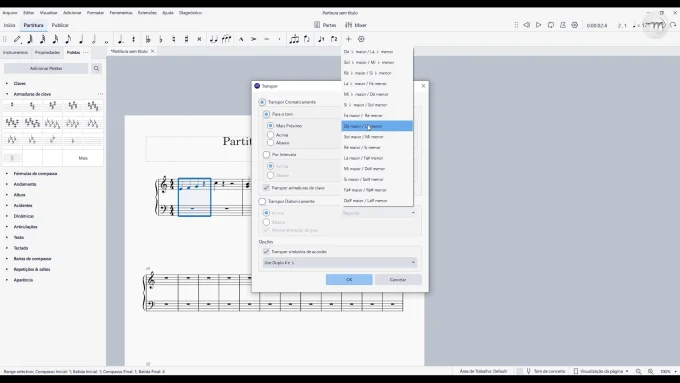
Task: Toggle the metronome icon
Action: (x=562, y=25)
